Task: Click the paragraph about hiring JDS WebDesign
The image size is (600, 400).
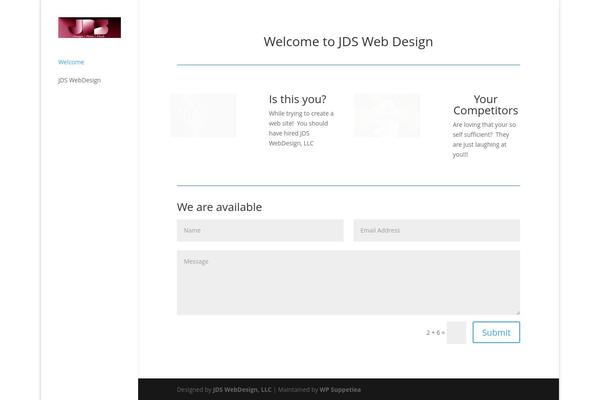Action: [x=301, y=128]
